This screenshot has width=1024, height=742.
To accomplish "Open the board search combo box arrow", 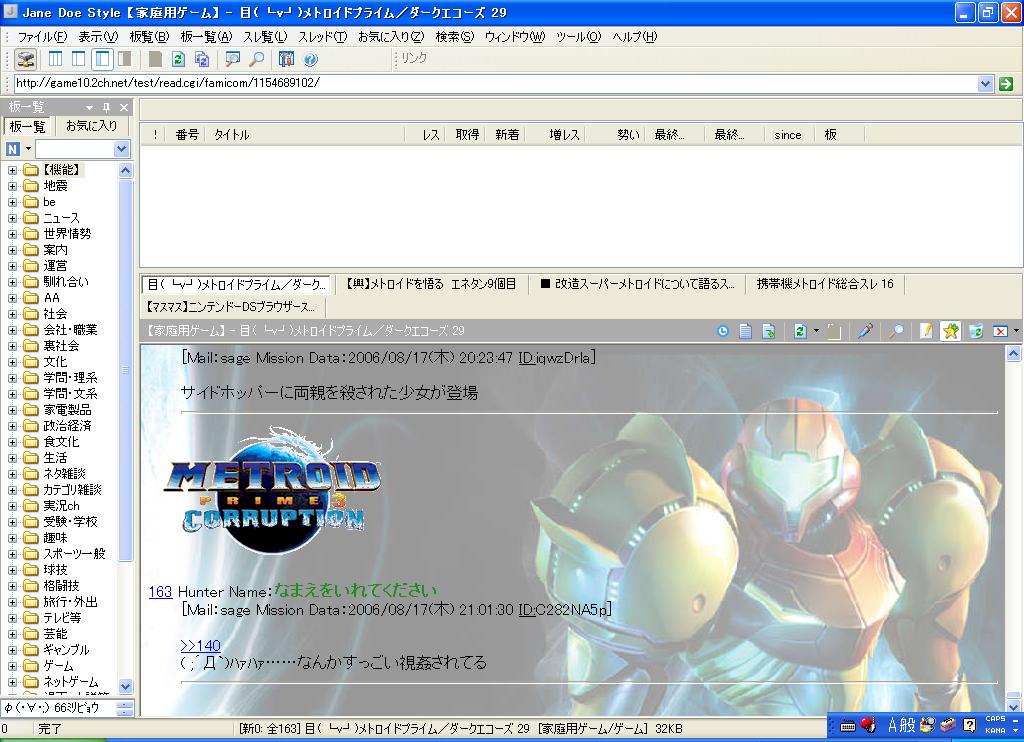I will (121, 149).
